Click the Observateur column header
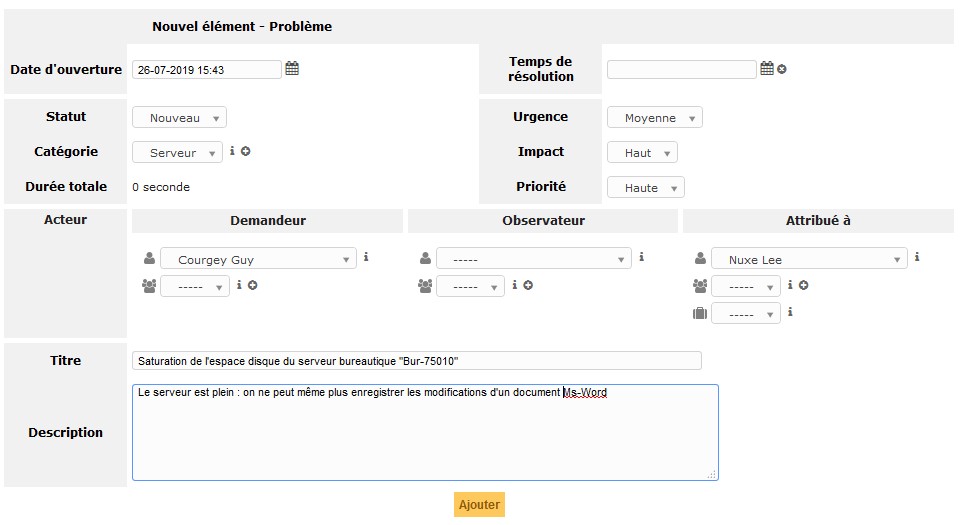 point(544,220)
